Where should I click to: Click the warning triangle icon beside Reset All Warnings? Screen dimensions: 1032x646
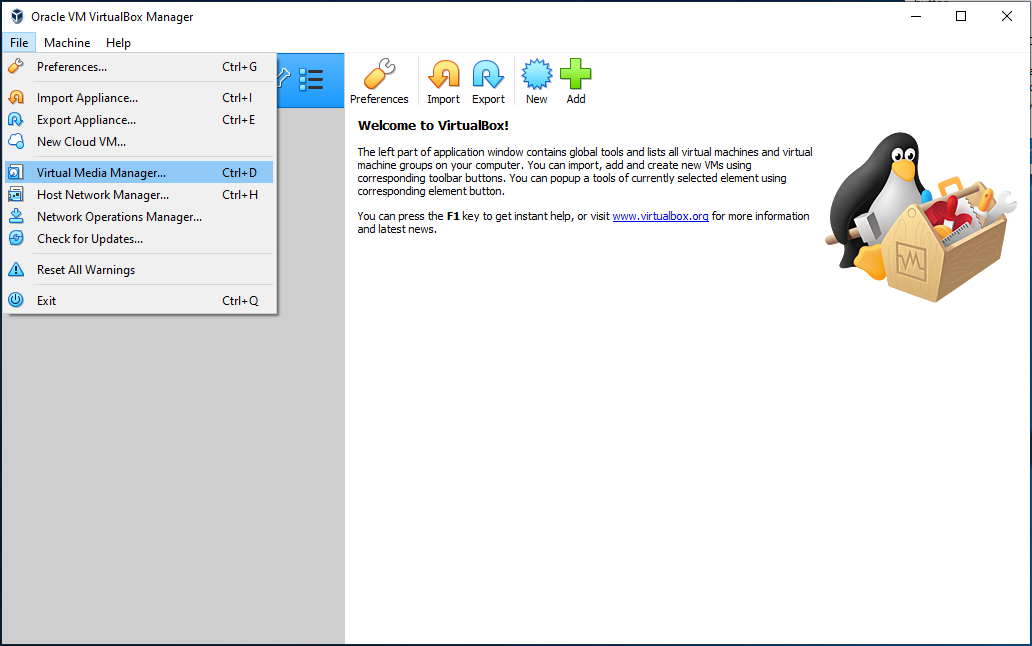tap(16, 269)
